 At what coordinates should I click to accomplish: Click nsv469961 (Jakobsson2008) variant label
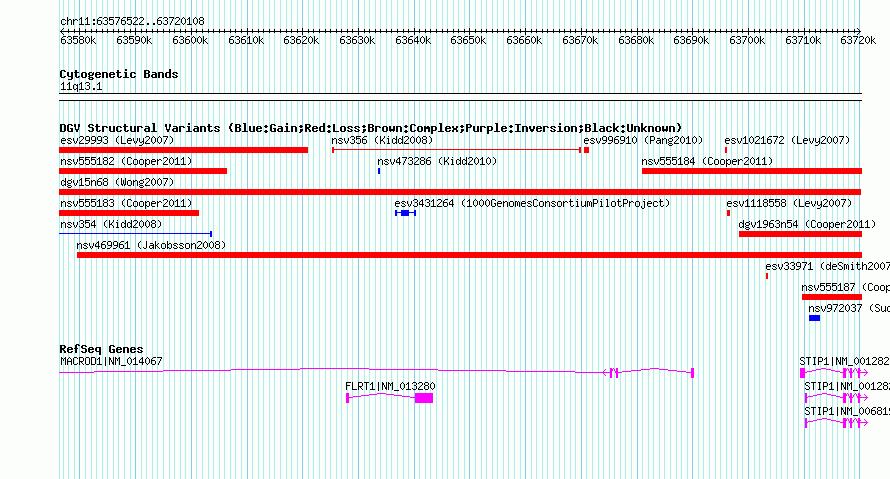pos(151,245)
